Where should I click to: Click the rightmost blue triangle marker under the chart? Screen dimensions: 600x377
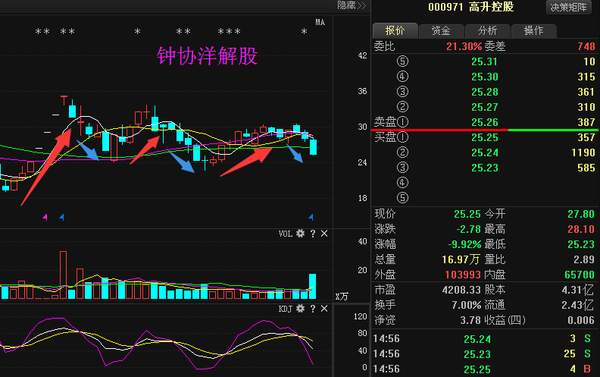click(x=311, y=217)
